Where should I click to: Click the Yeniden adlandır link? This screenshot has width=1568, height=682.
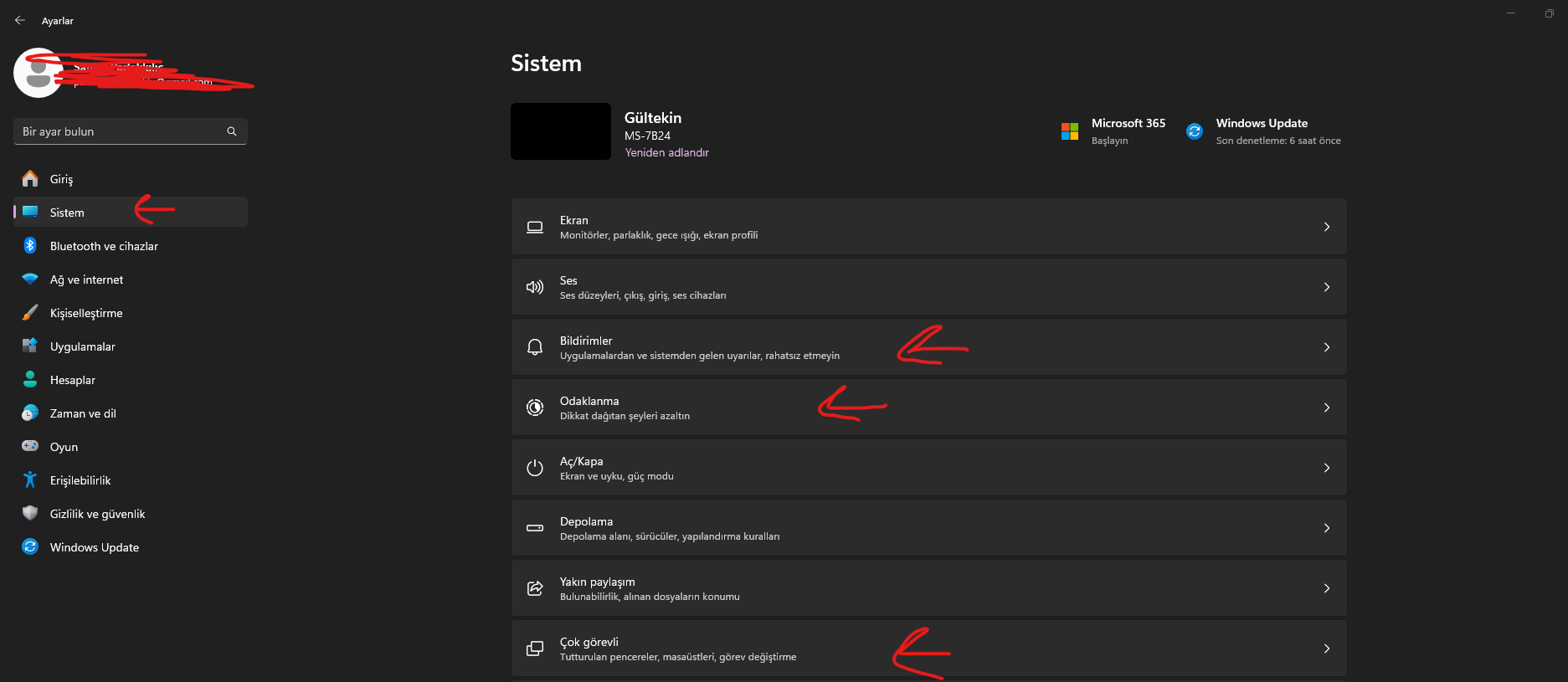[x=666, y=152]
